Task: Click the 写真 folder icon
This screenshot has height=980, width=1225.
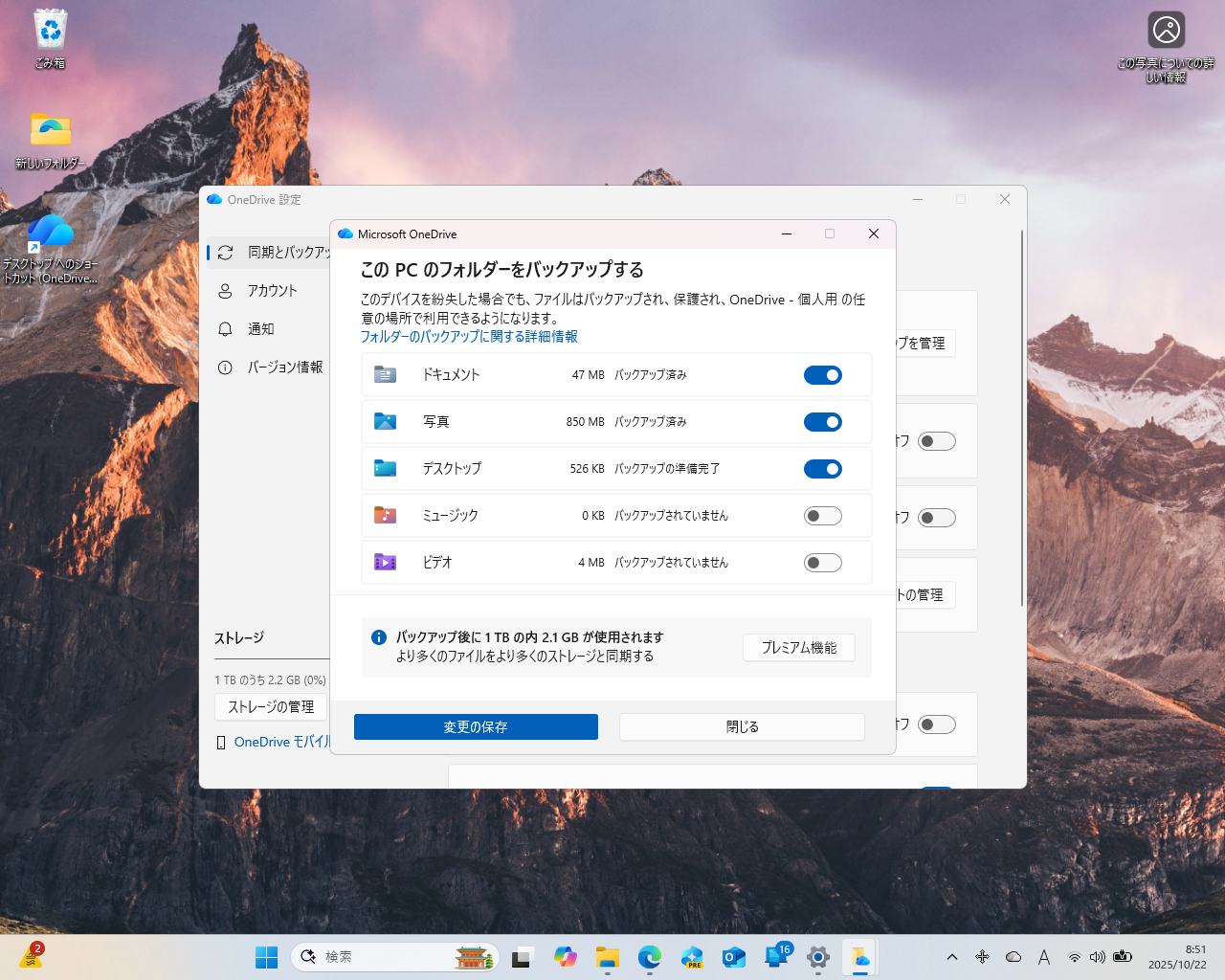Action: click(x=385, y=421)
